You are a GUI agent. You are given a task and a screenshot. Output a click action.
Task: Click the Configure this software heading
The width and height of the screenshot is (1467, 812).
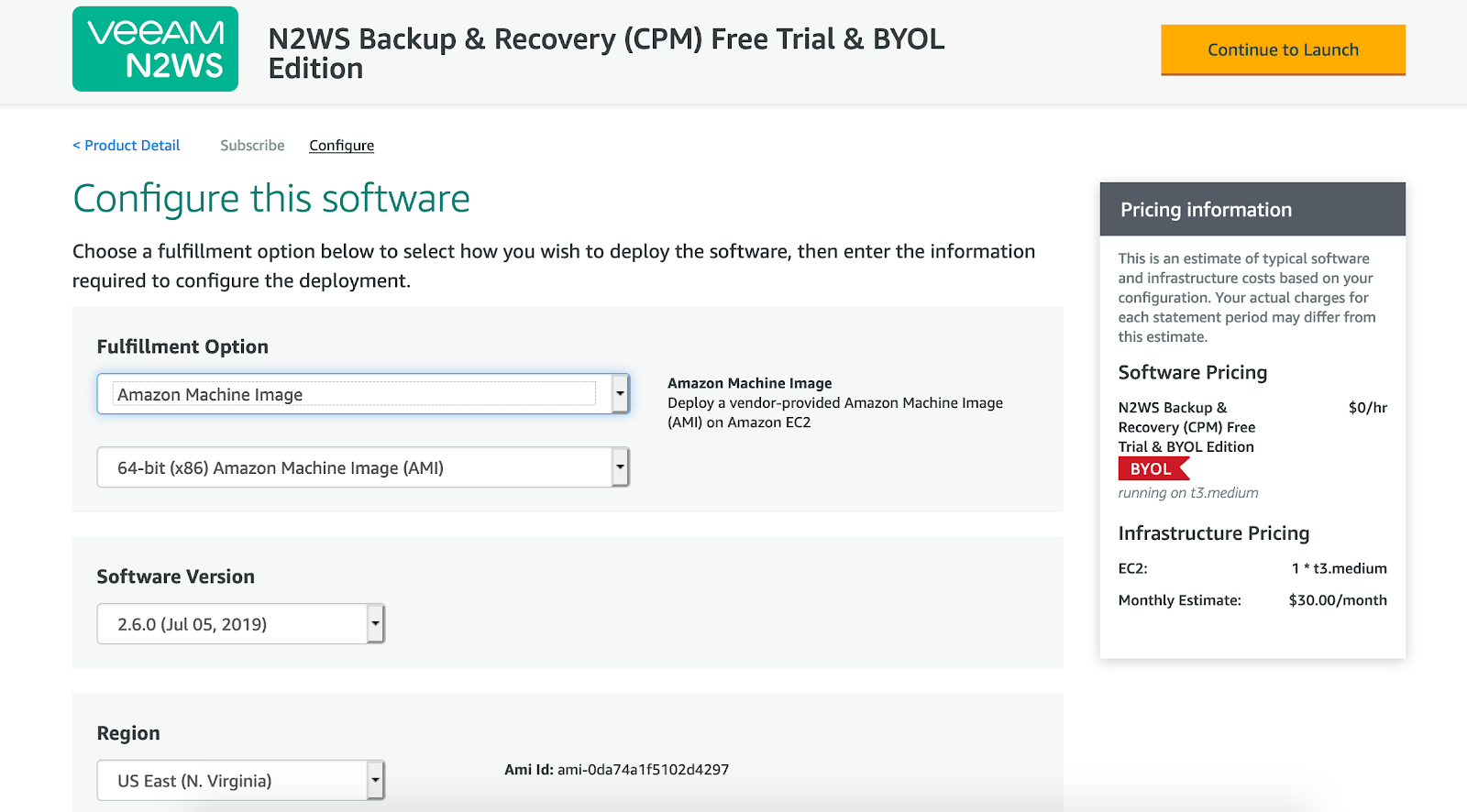pos(271,198)
